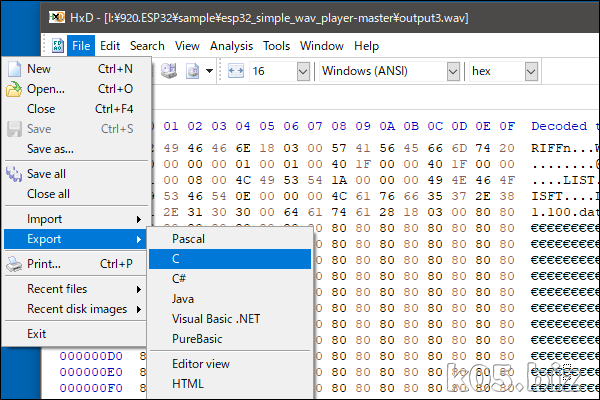The image size is (600, 400).
Task: Choose New from the File menu
Action: pos(76,69)
